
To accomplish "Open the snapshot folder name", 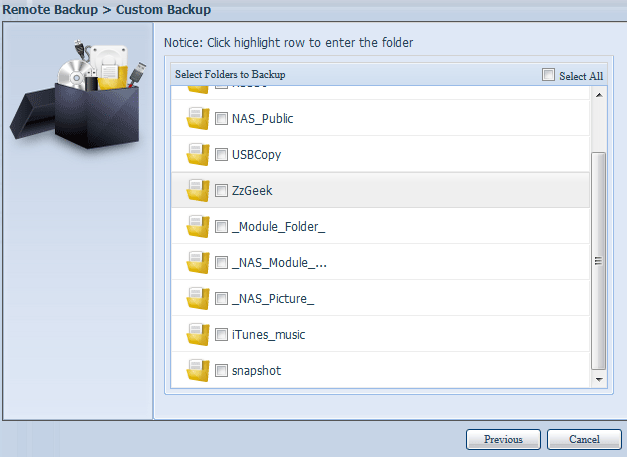I will pos(256,371).
